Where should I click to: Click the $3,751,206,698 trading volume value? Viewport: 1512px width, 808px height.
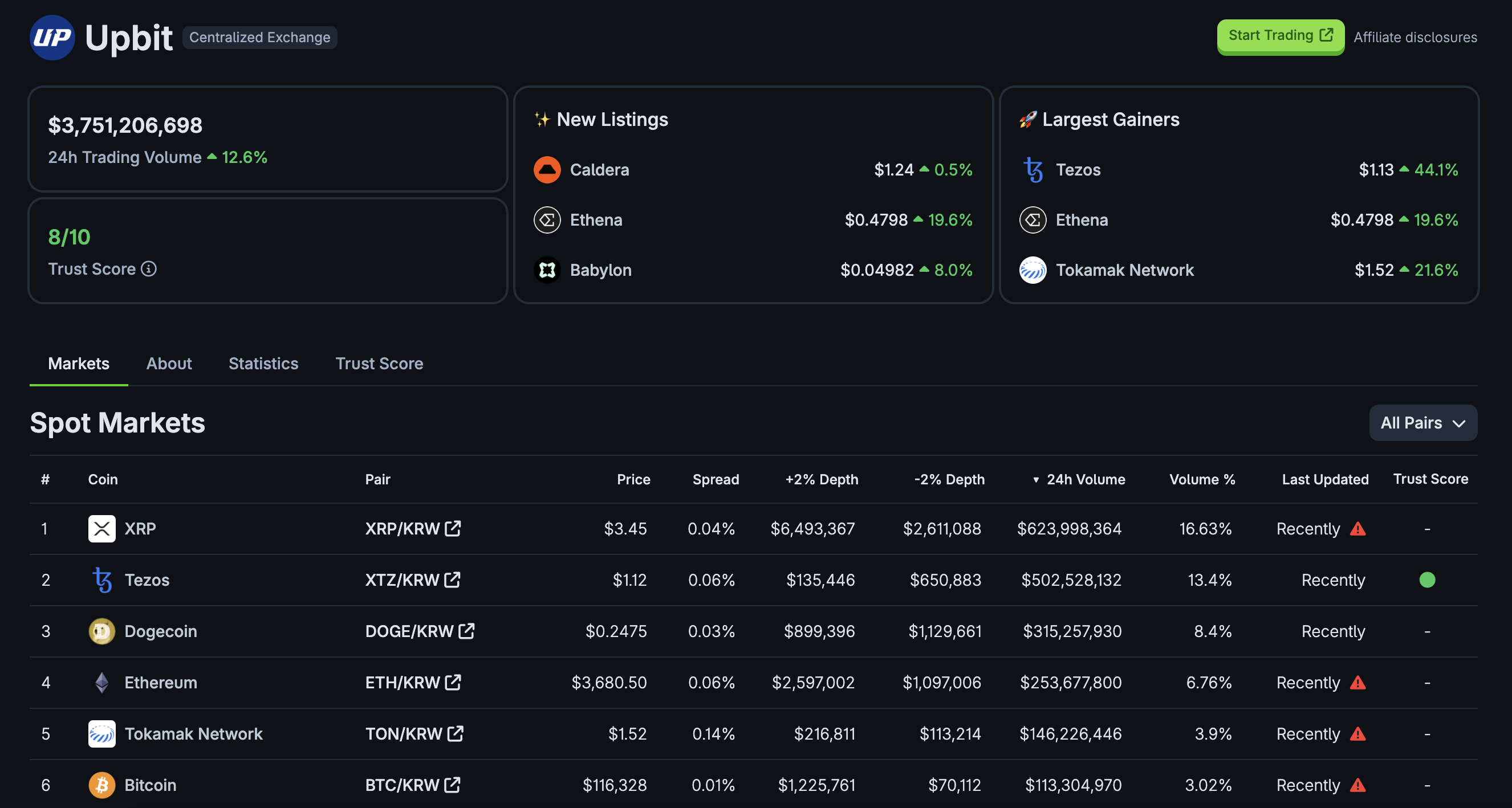pyautogui.click(x=125, y=125)
